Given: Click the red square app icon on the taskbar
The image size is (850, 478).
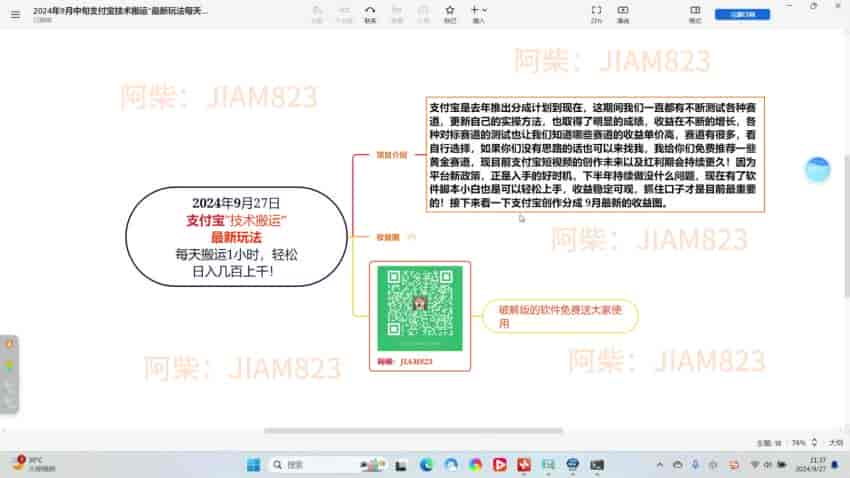Looking at the screenshot, I should 524,465.
